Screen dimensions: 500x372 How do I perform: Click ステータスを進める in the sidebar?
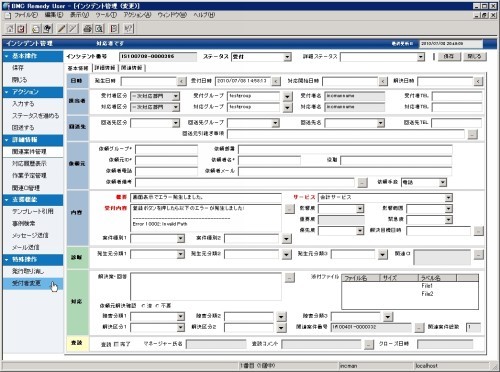pyautogui.click(x=35, y=116)
